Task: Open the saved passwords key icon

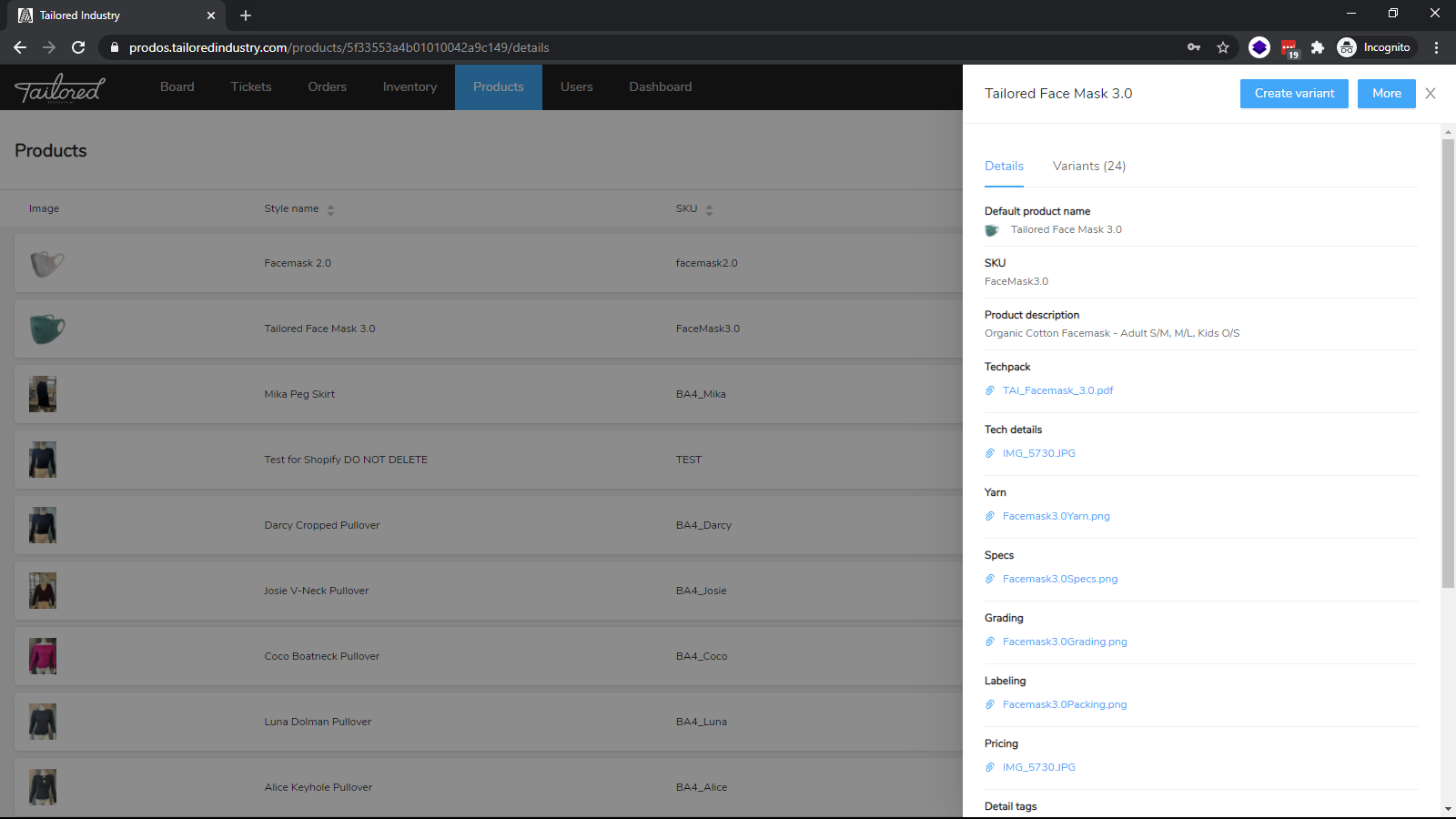Action: tap(1194, 47)
